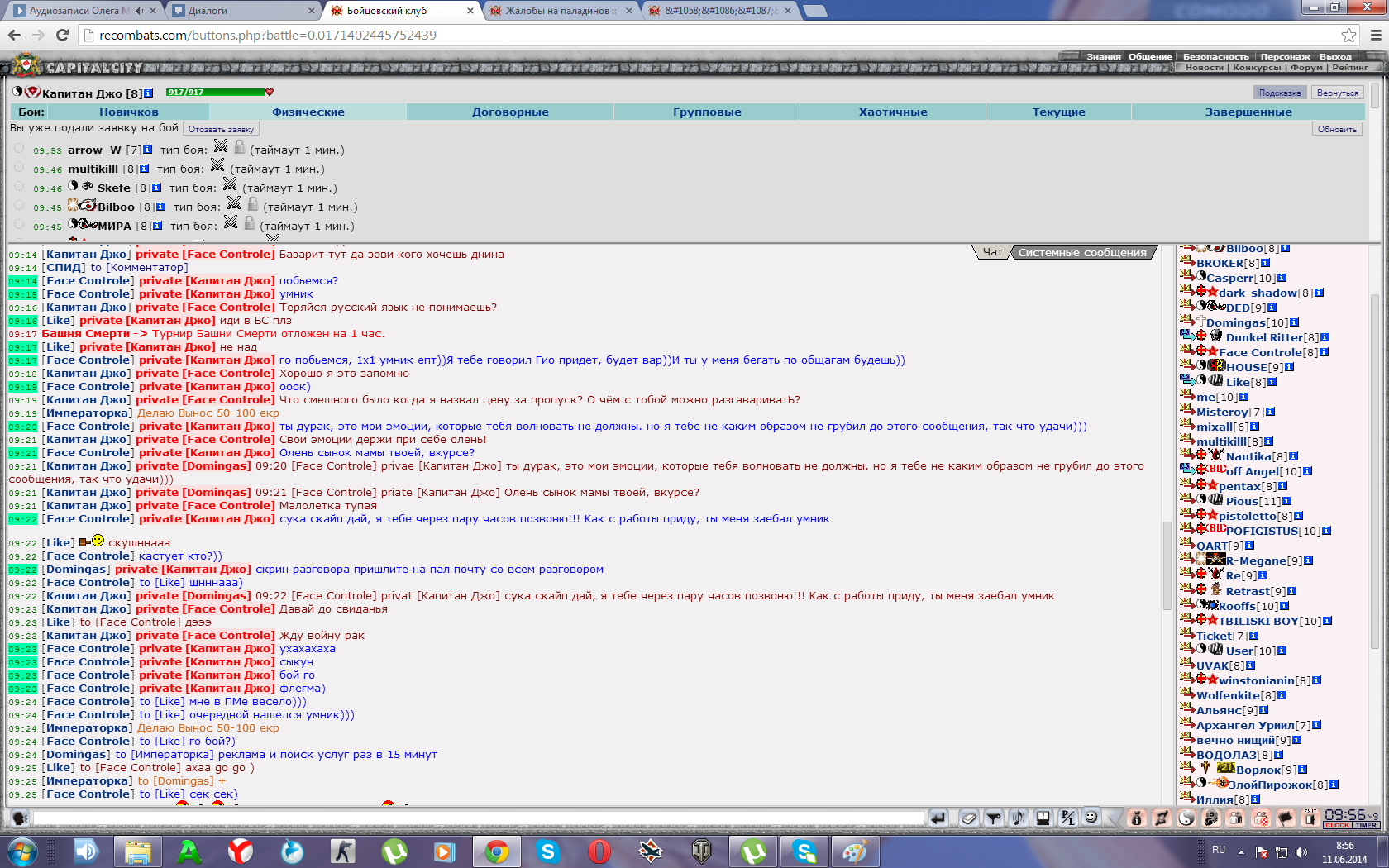The height and width of the screenshot is (868, 1389).
Task: Open info icon next to arrow_W [7] request
Action: coord(147,150)
